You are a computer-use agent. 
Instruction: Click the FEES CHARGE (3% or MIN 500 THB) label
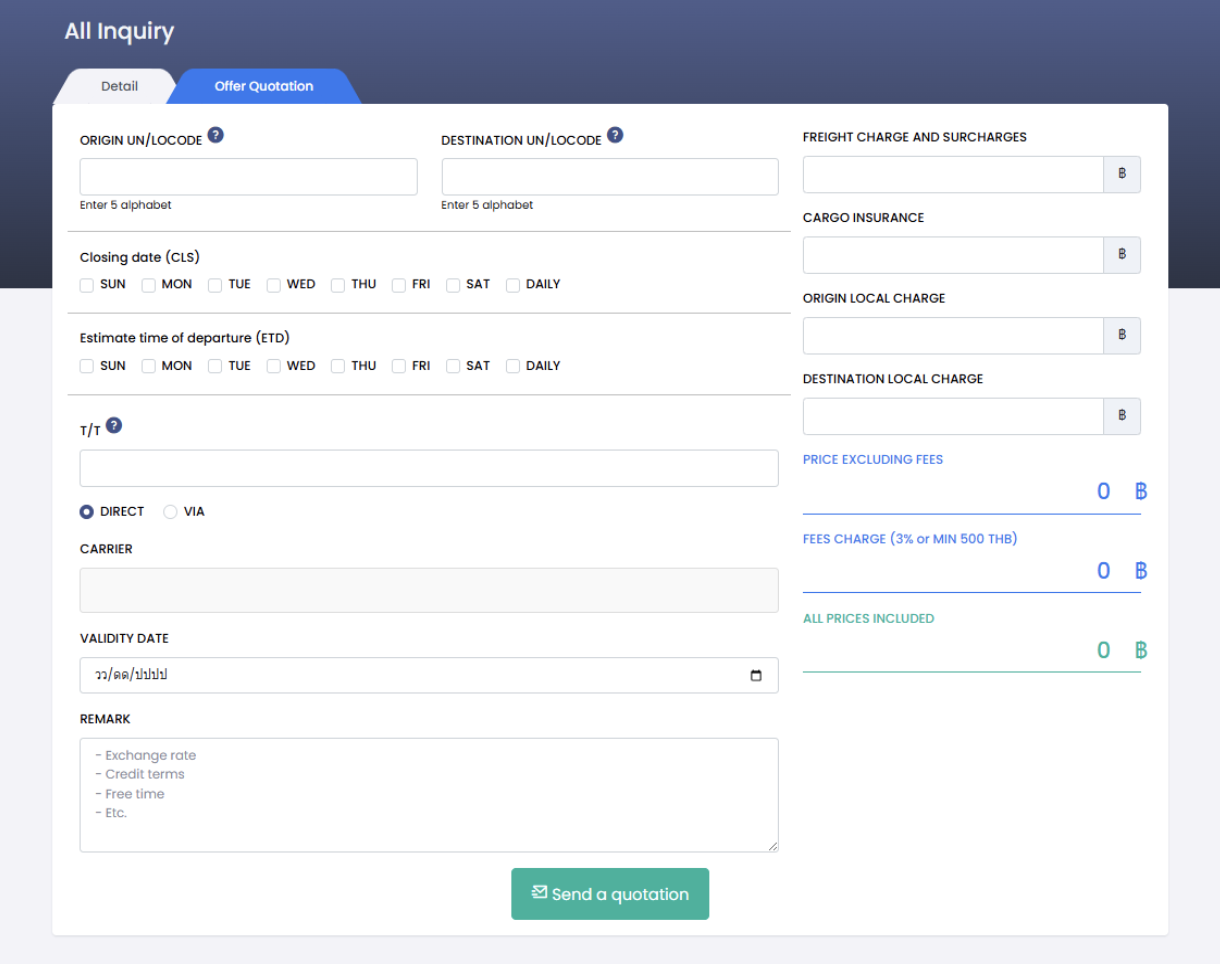[910, 539]
